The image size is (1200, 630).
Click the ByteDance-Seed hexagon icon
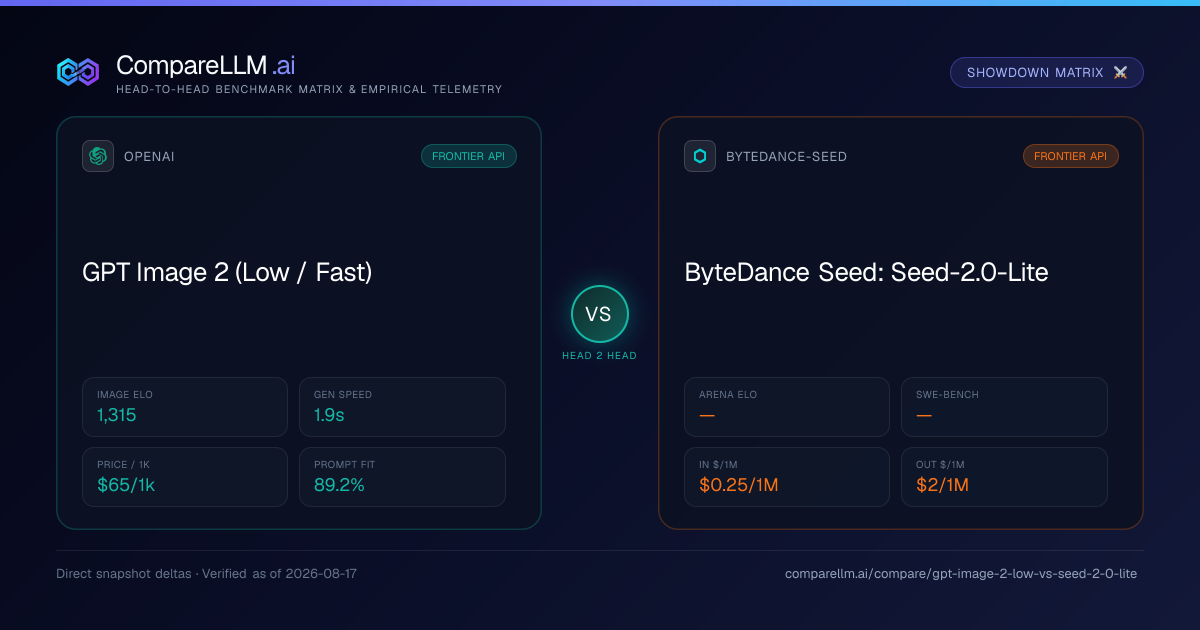[x=700, y=156]
